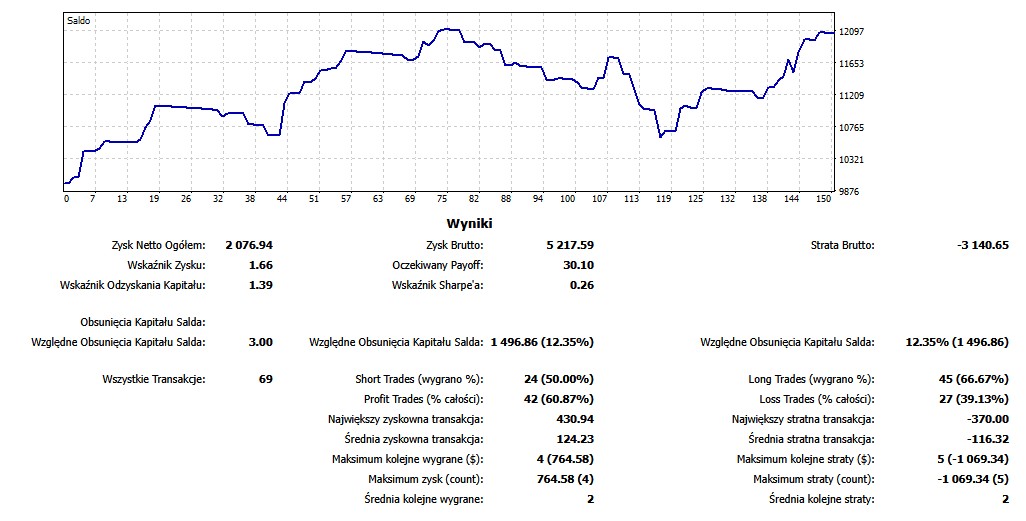The image size is (1026, 521).
Task: Select the Największy stratna transakcja value -370.00
Action: click(983, 419)
